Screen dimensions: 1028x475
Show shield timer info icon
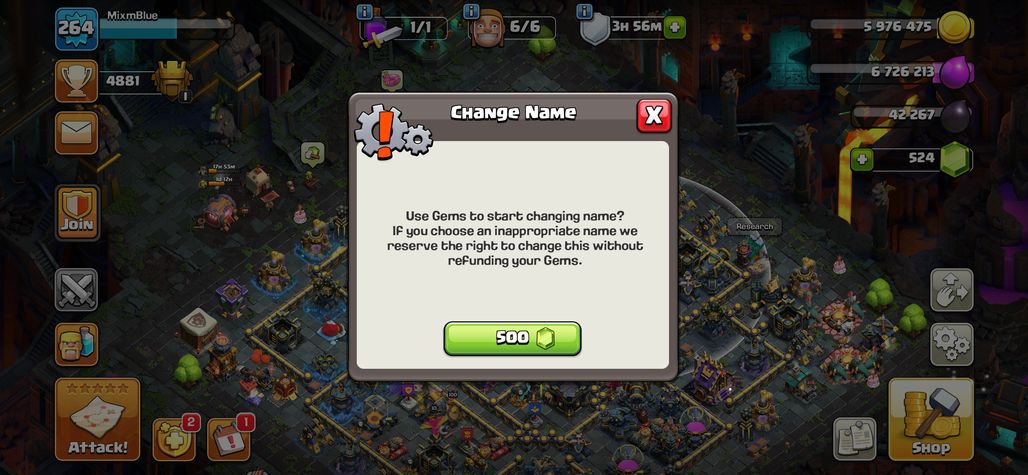[x=585, y=11]
